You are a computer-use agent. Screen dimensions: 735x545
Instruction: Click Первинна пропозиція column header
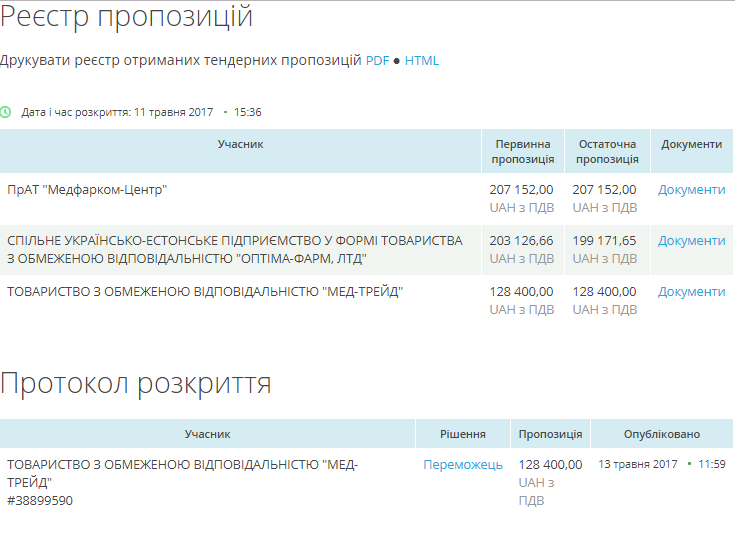tap(522, 151)
